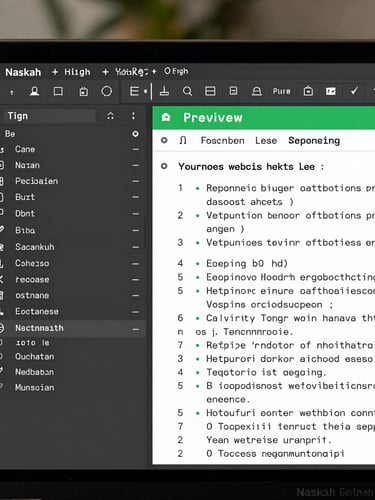Screen dimensions: 375x500
Task: Open the O Figh tab
Action: [x=176, y=71]
